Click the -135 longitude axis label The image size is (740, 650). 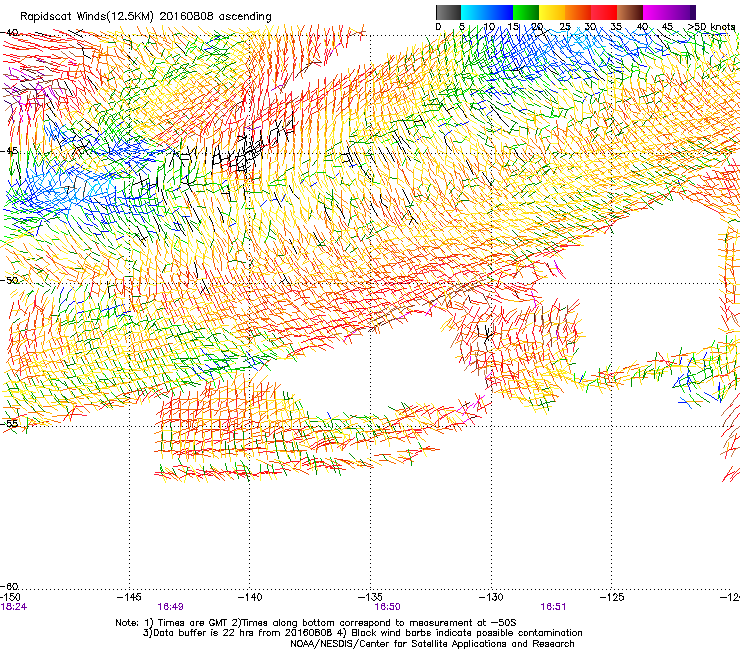(x=370, y=597)
